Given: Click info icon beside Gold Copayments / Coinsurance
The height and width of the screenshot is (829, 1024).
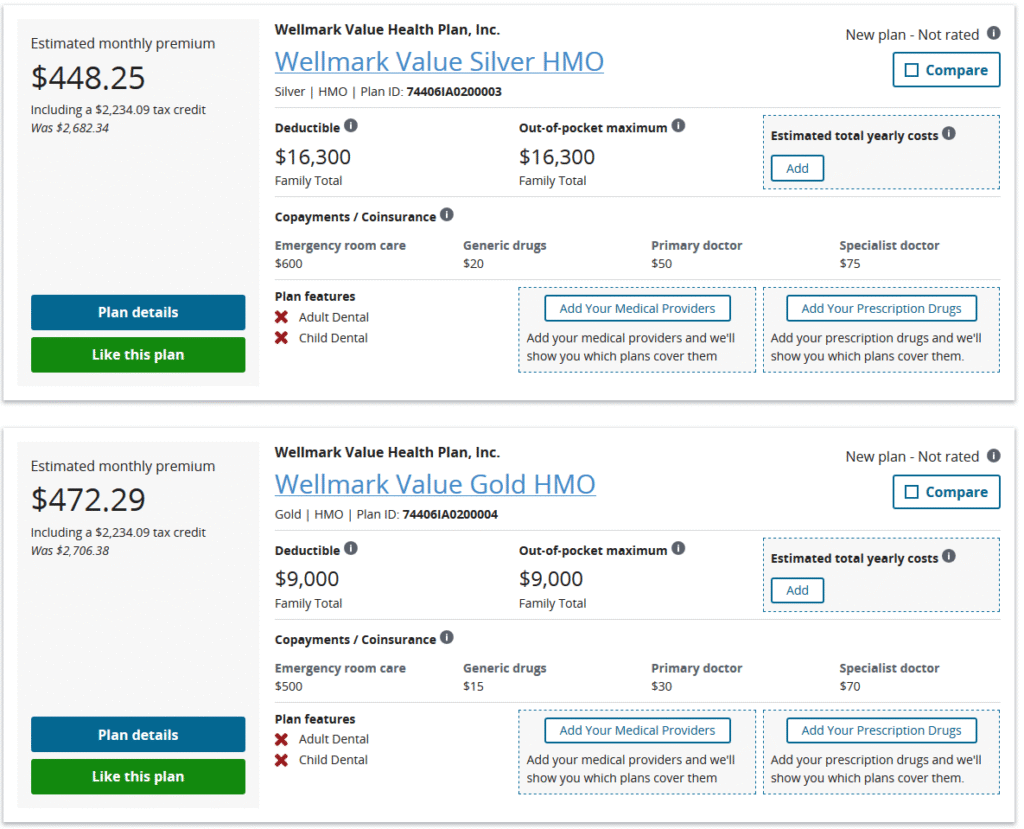Looking at the screenshot, I should click(447, 638).
